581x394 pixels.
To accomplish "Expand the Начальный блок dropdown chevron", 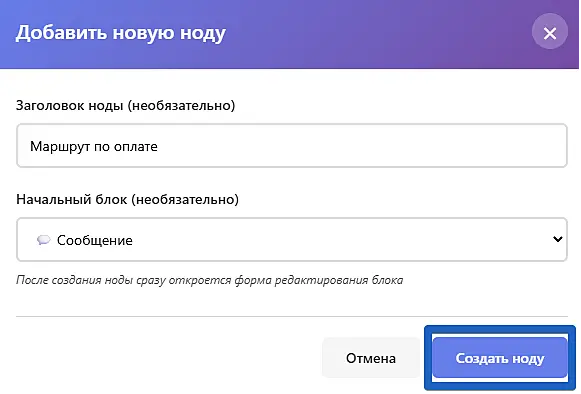I will tap(557, 239).
